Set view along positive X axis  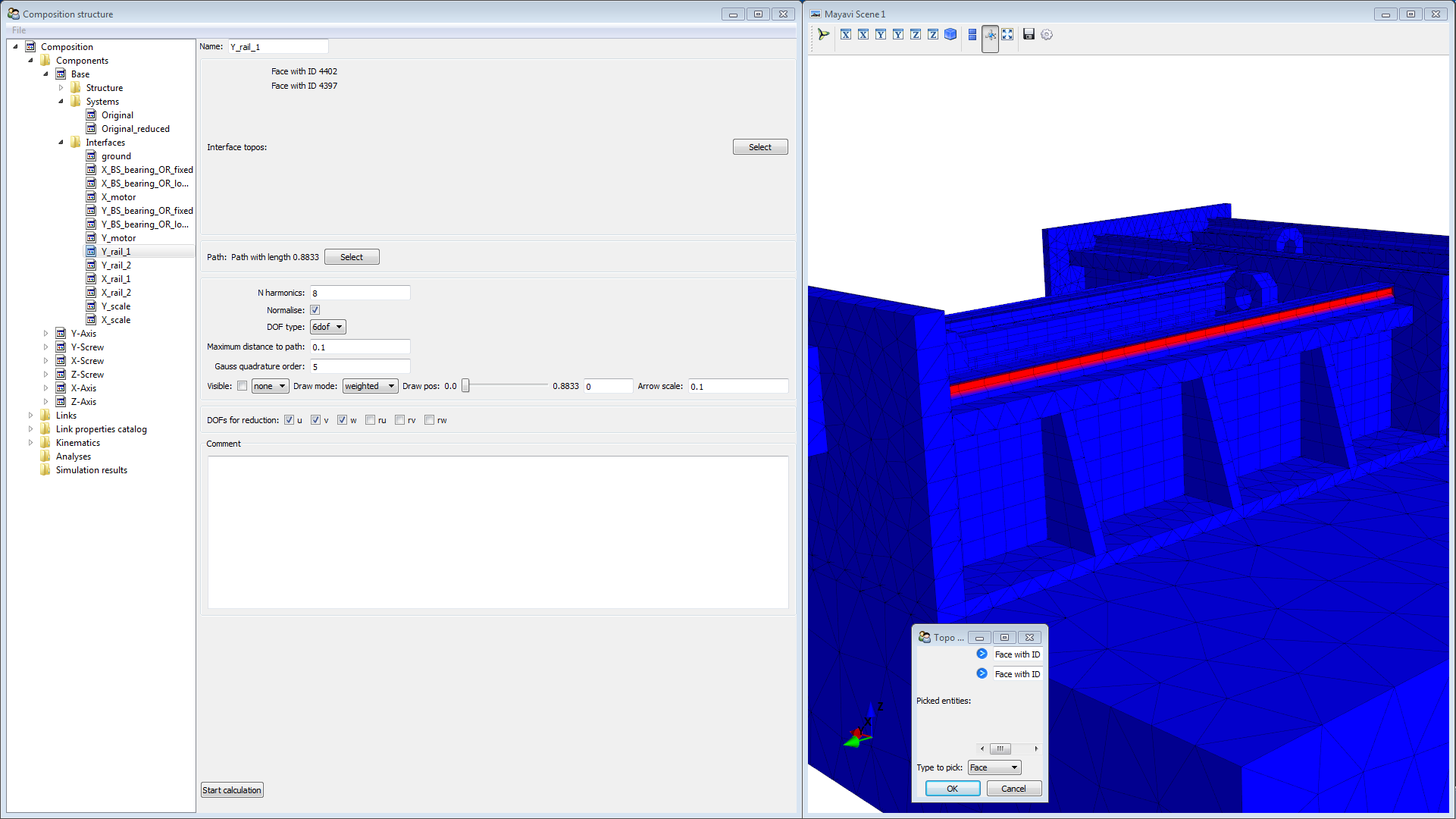tap(846, 34)
